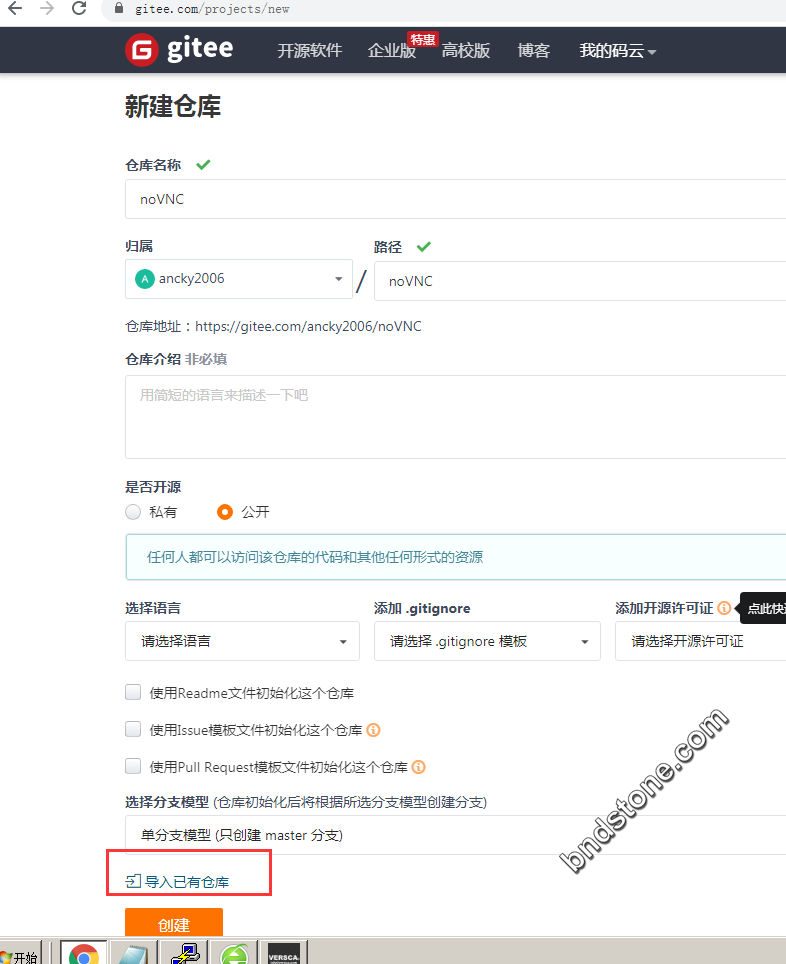The height and width of the screenshot is (964, 786).
Task: Click the 新建仓库 page heading
Action: coord(173,106)
